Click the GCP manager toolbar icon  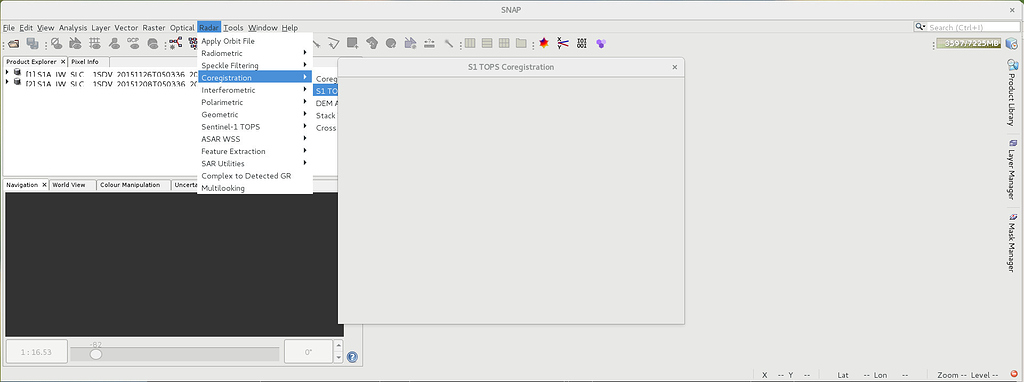133,43
